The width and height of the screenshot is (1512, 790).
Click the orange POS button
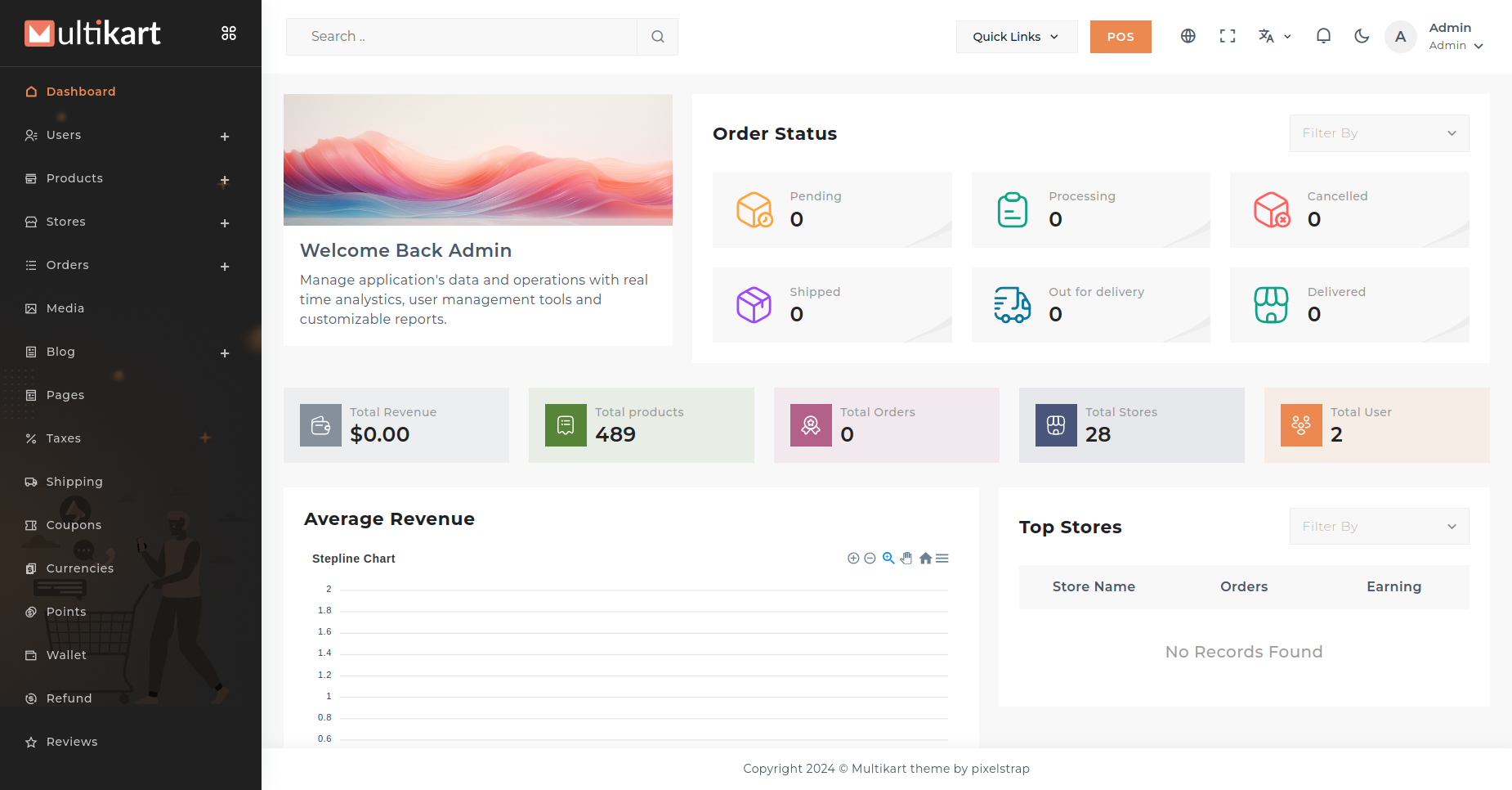(1120, 37)
